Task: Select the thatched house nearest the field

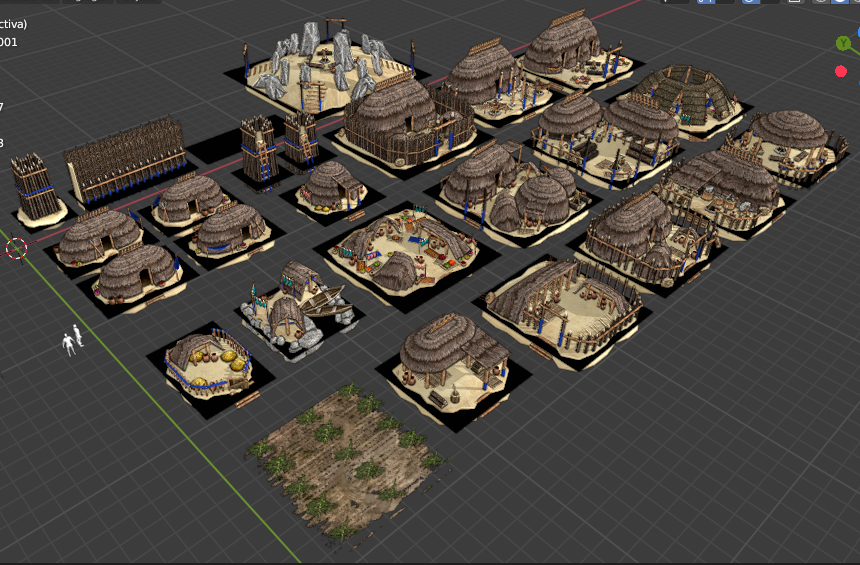Action: click(x=450, y=355)
